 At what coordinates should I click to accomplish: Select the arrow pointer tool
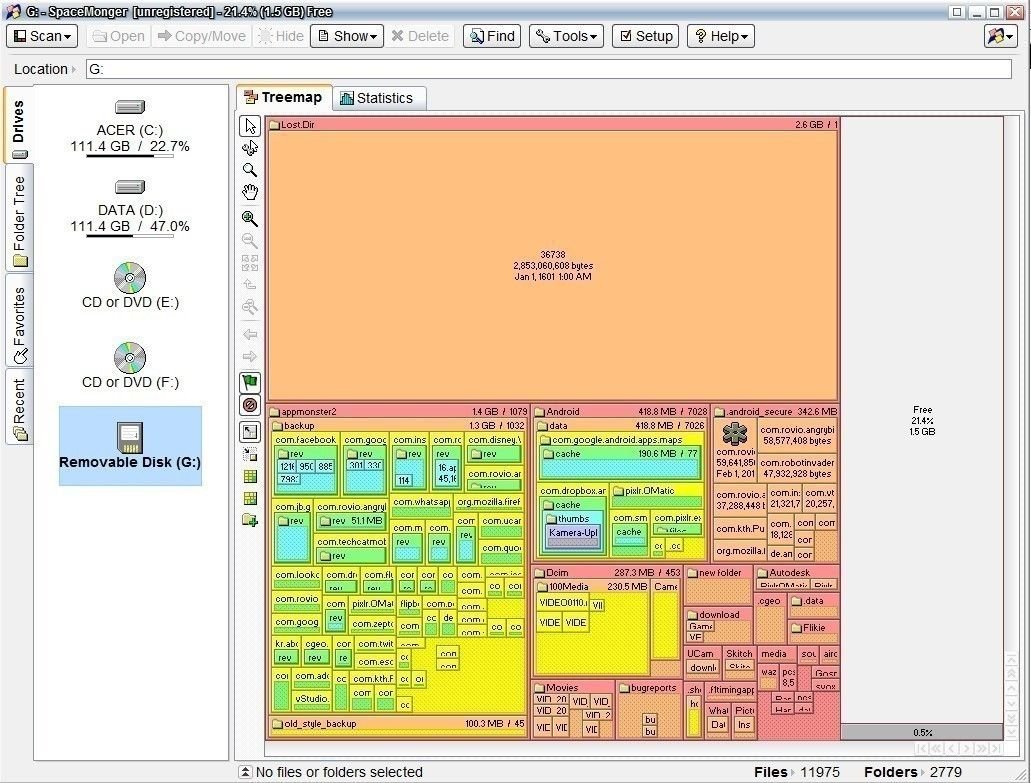[x=250, y=126]
